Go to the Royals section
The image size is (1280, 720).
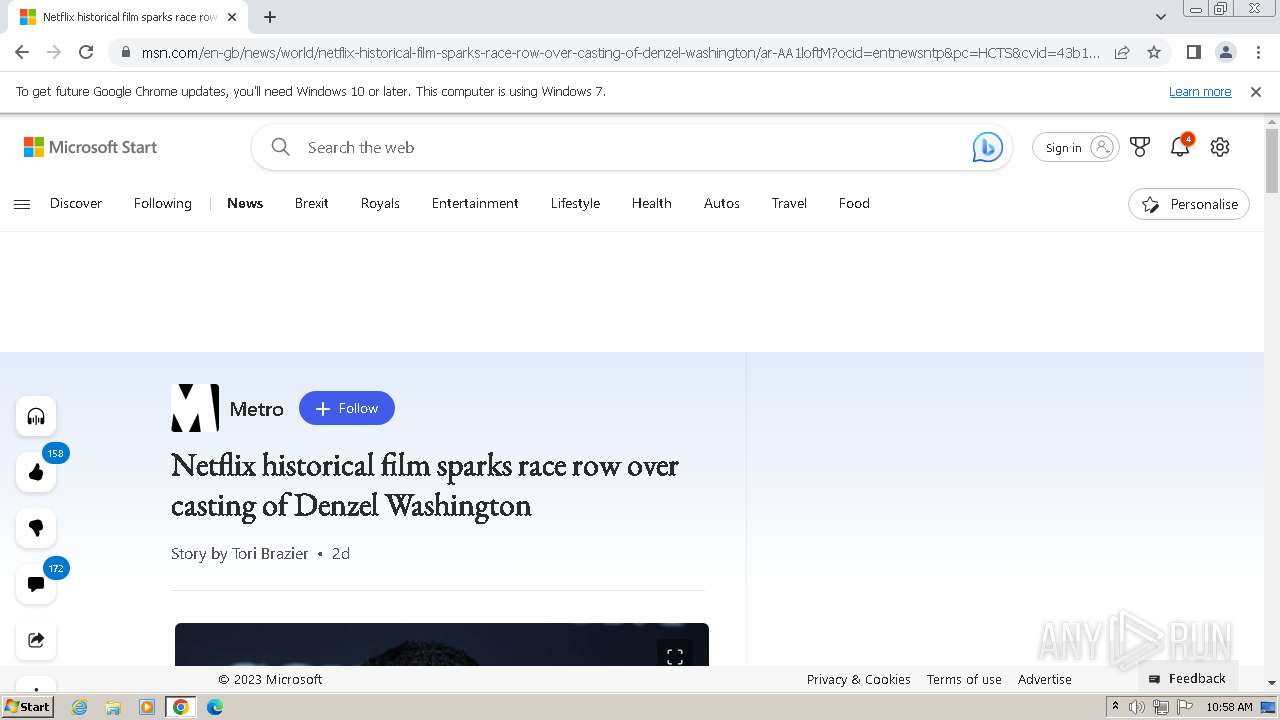pyautogui.click(x=380, y=203)
